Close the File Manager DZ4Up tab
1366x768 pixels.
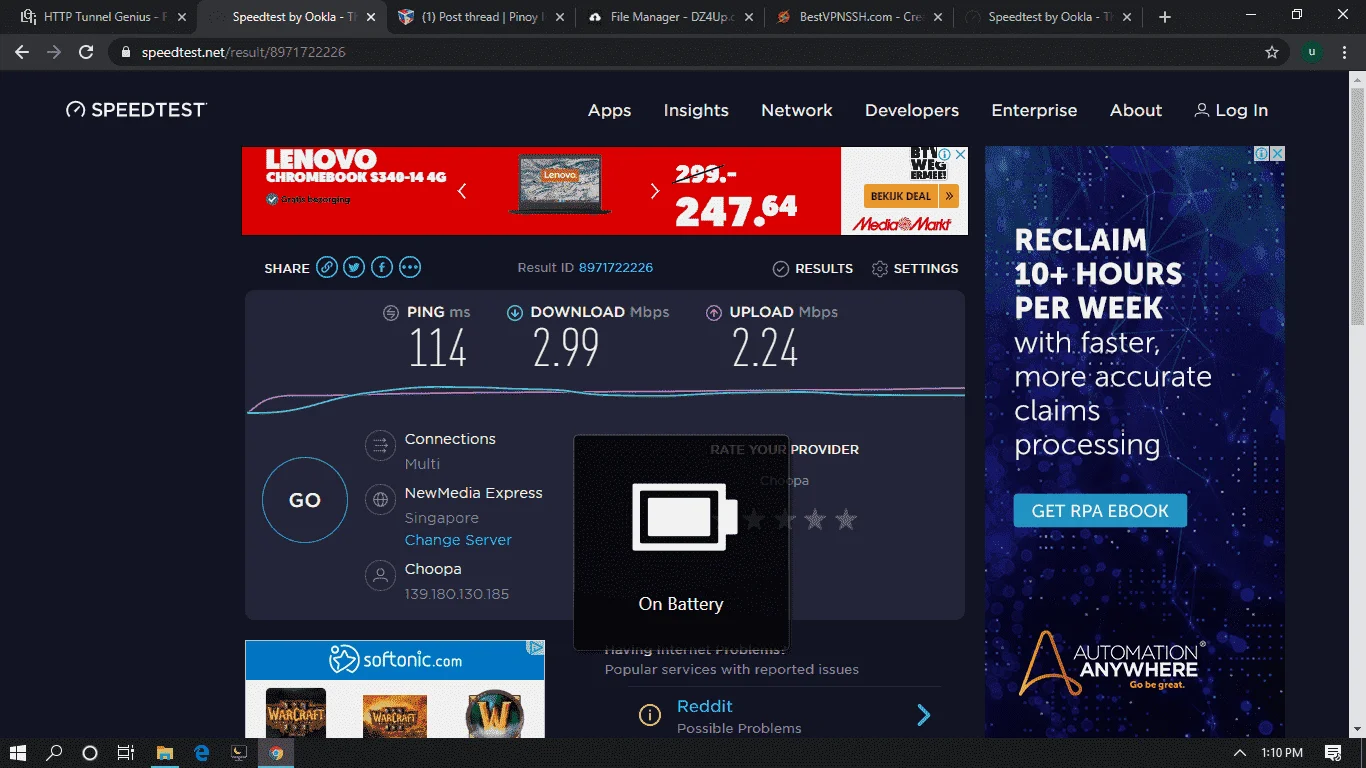click(748, 17)
